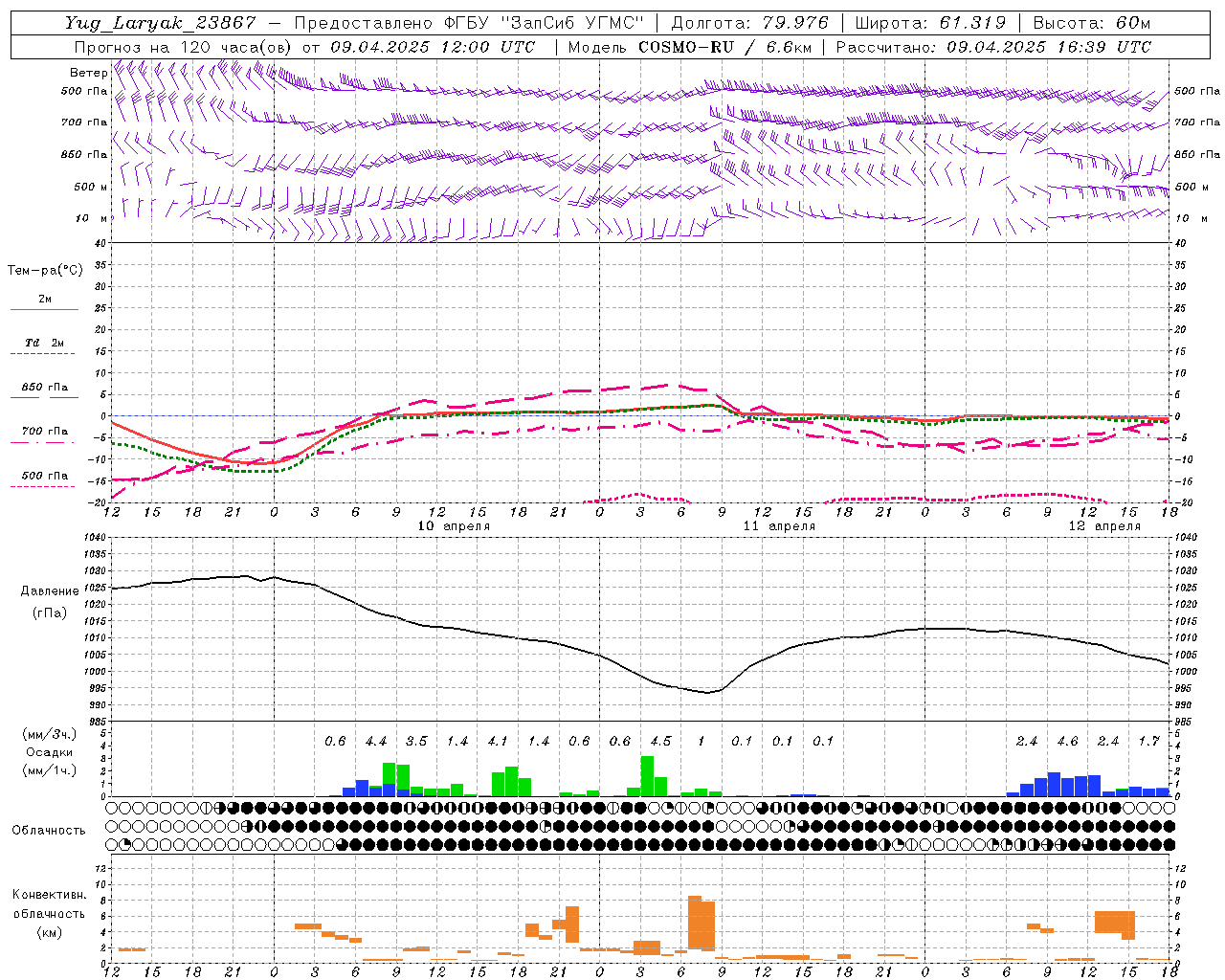Select the 850 гПа temperature legend entry
Screen dimensions: 1225x980
point(45,388)
